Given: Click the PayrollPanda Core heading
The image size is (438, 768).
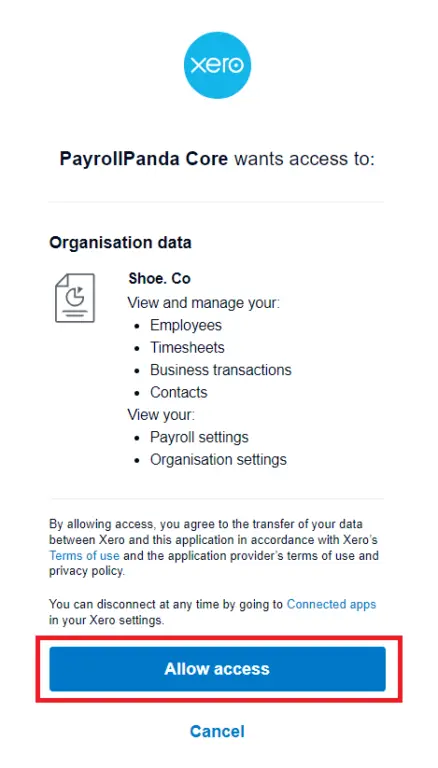Looking at the screenshot, I should [x=144, y=159].
